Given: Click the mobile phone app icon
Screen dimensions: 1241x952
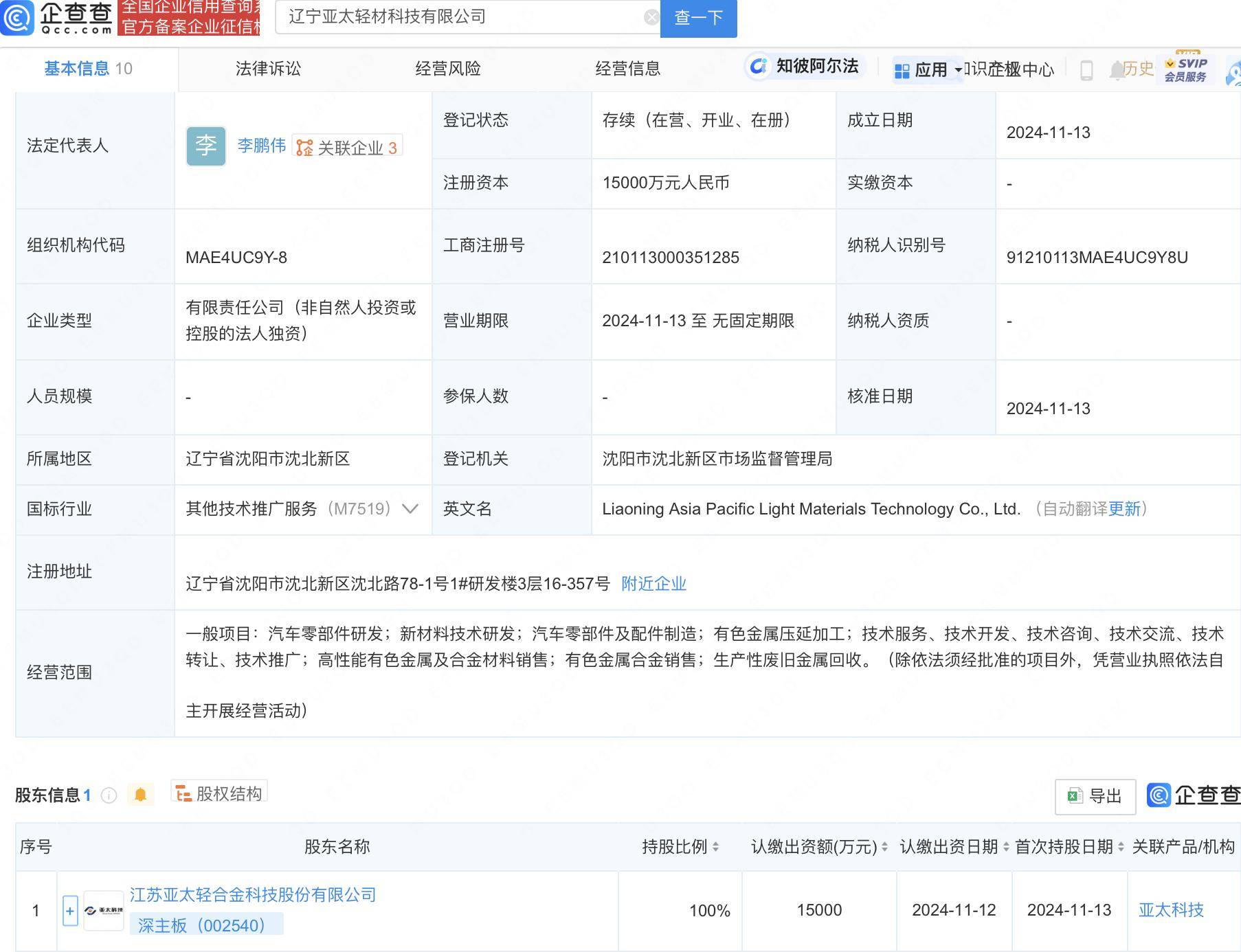Looking at the screenshot, I should [1088, 69].
